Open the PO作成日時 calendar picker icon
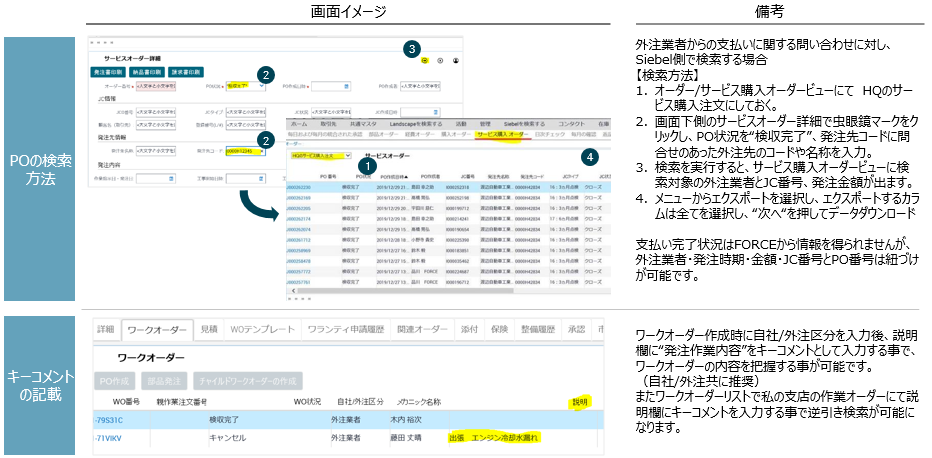This screenshot has width=932, height=458. pos(345,87)
